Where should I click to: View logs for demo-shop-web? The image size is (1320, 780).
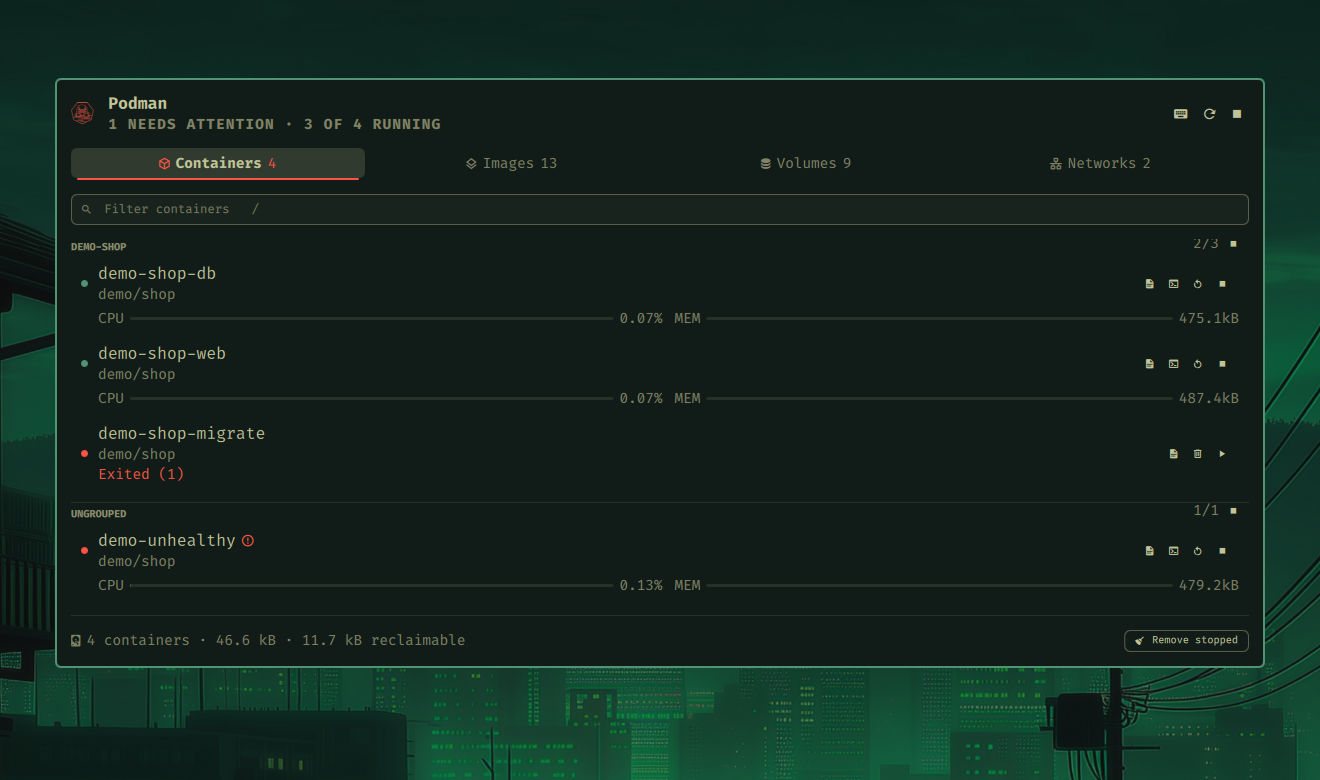1150,364
